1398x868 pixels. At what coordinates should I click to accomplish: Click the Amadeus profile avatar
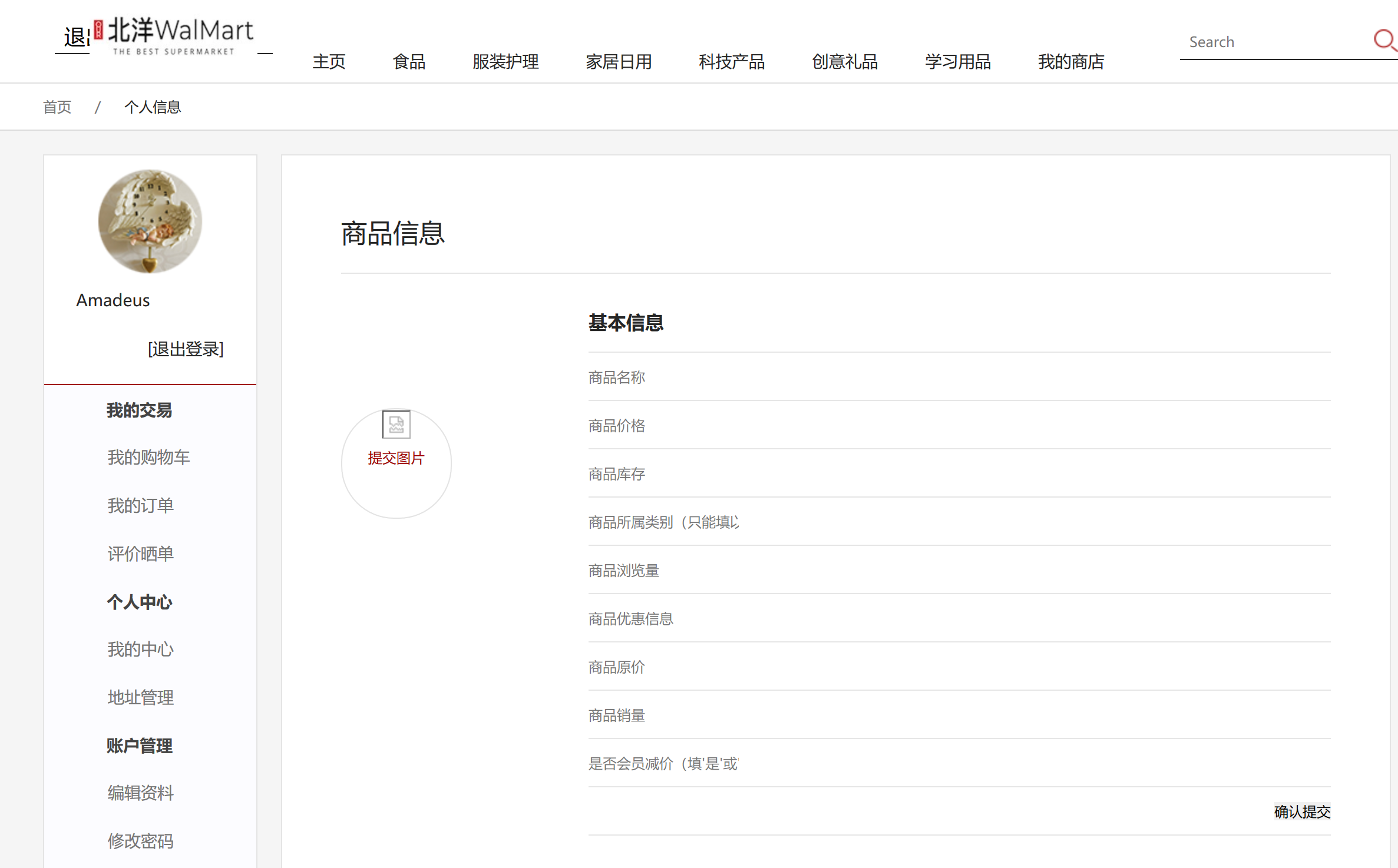click(150, 221)
